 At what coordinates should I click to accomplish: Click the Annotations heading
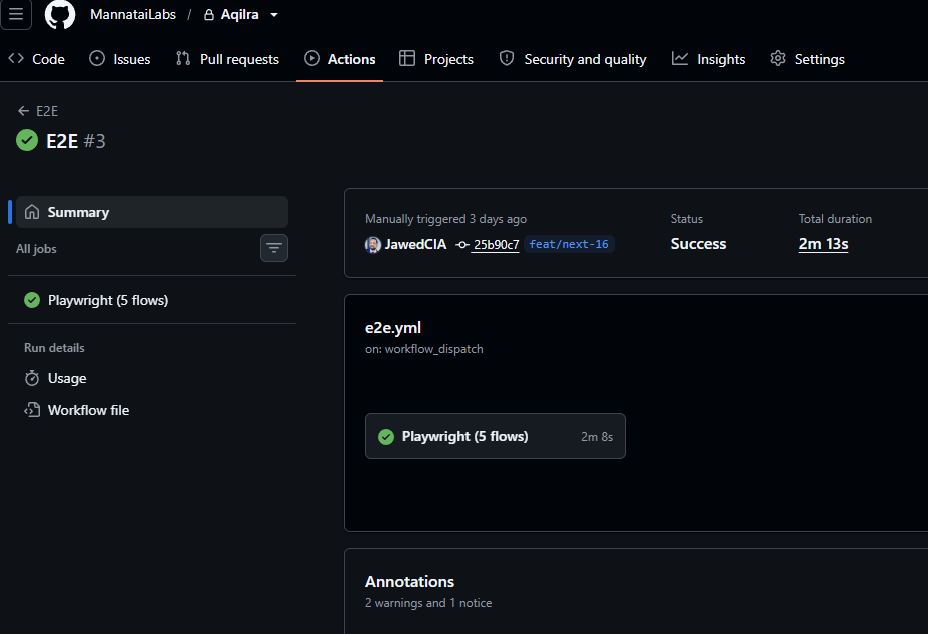pyautogui.click(x=410, y=581)
